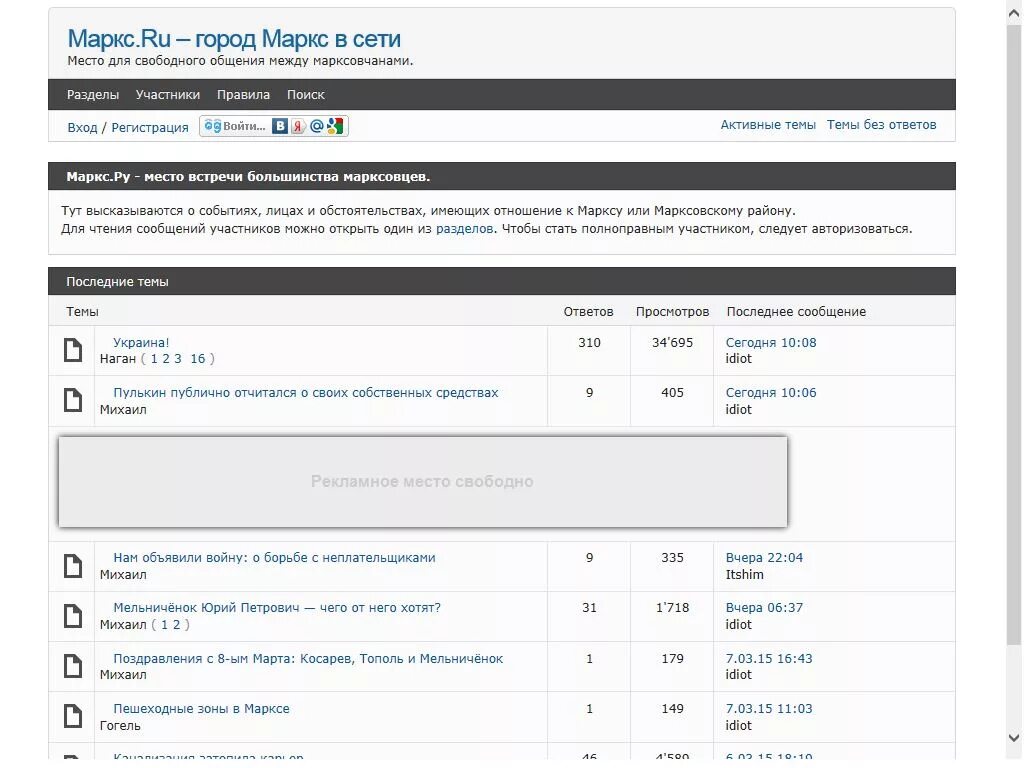Open last message 7.03.15 11:03
The width and height of the screenshot is (1024, 768).
769,709
